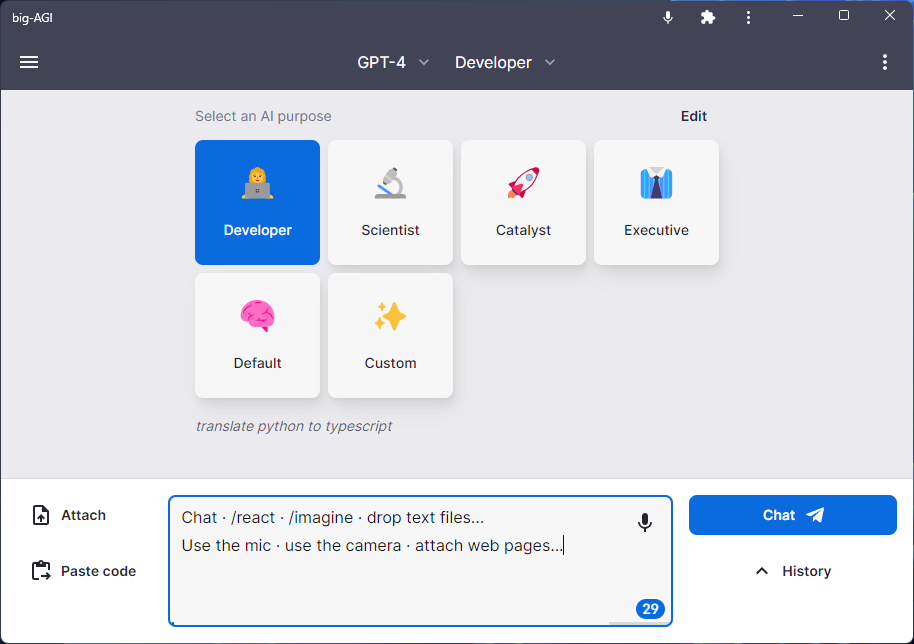
Task: Click the title bar microphone icon
Action: [x=668, y=17]
